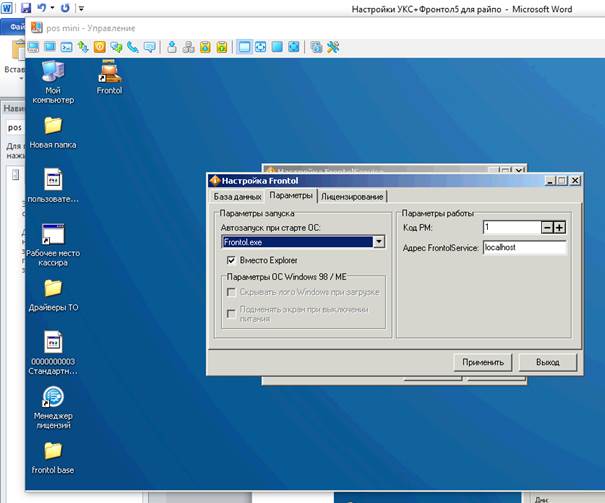Switch to the База данных tab
The height and width of the screenshot is (503, 605).
(237, 197)
